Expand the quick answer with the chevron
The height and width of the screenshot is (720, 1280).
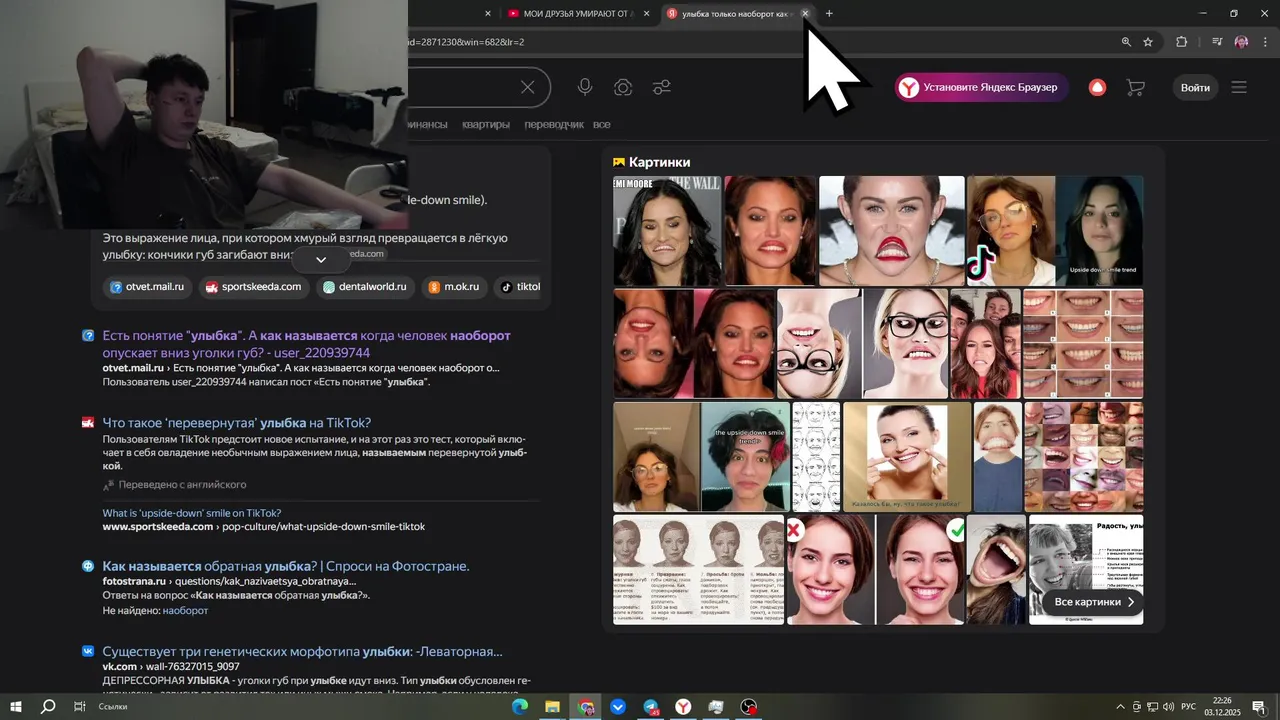tap(321, 259)
